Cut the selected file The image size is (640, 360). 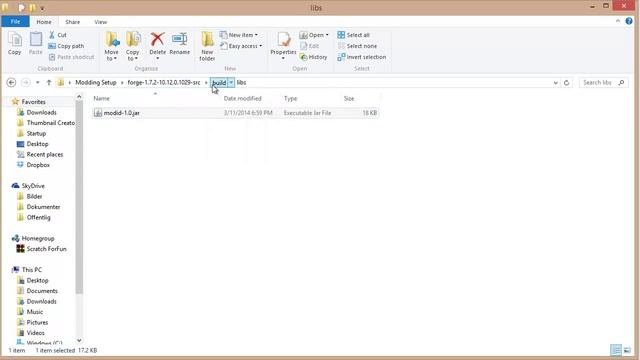pyautogui.click(x=58, y=35)
